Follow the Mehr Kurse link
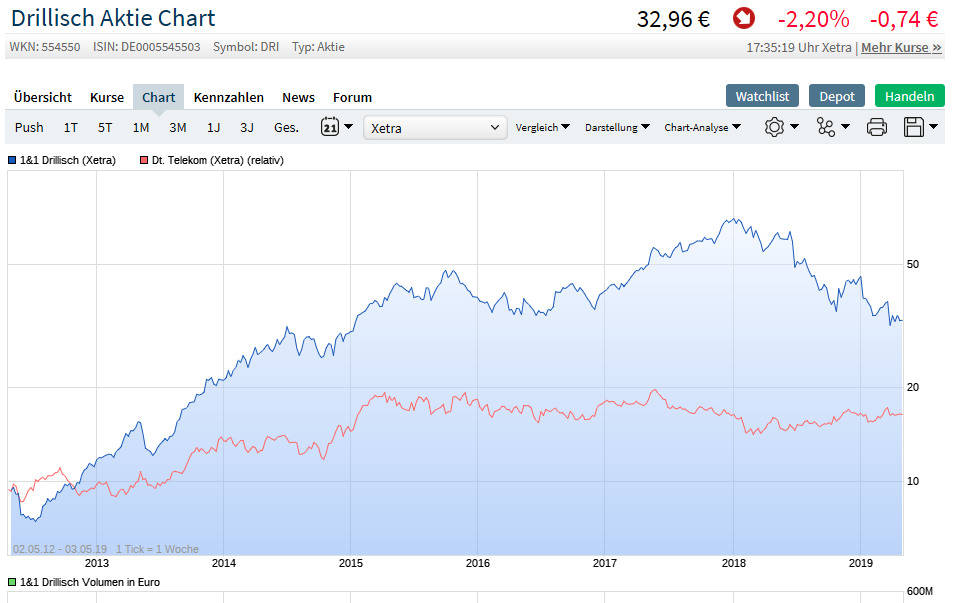The width and height of the screenshot is (953, 603). coord(901,47)
